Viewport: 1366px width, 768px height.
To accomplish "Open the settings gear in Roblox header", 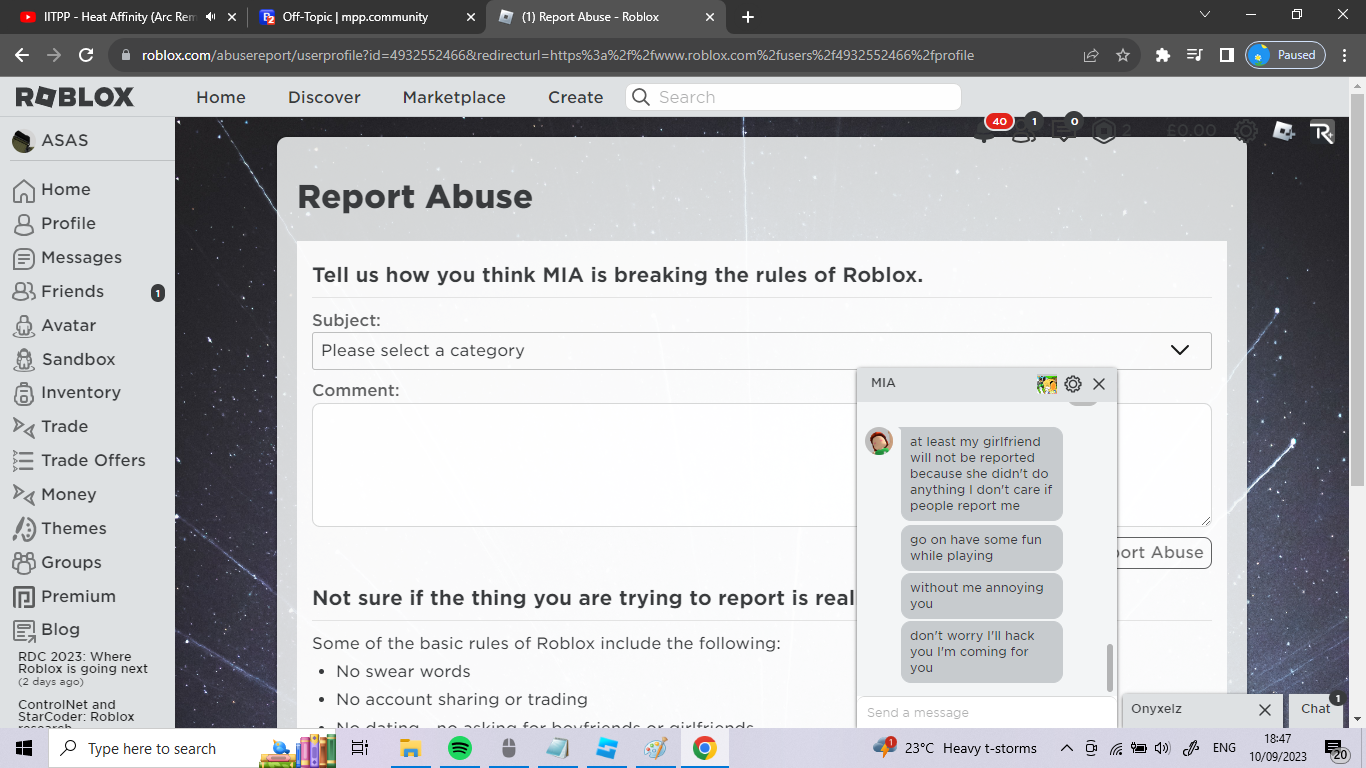I will point(1245,131).
